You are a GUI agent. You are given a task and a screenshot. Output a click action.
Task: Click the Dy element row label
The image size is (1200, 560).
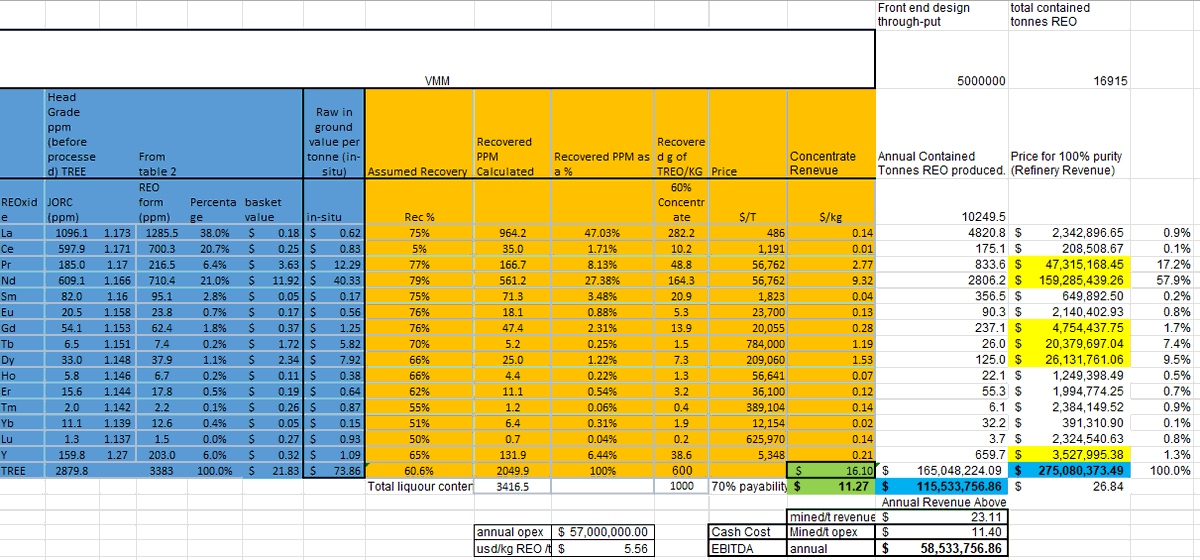10,358
